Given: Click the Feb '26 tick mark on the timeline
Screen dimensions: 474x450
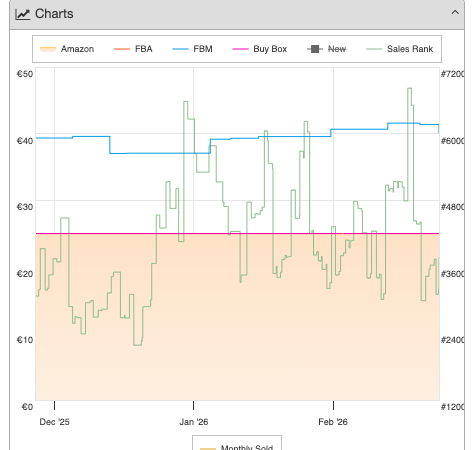Looking at the screenshot, I should tap(333, 405).
